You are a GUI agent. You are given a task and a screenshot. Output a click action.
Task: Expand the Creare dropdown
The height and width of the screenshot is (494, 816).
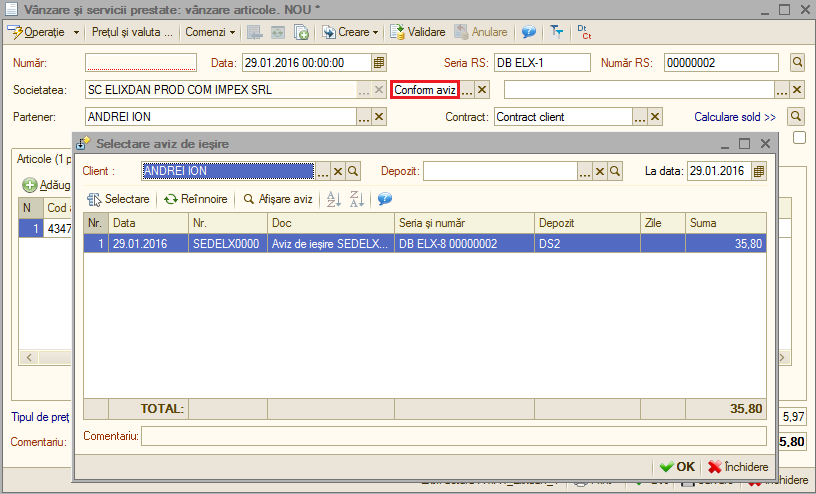[x=350, y=32]
